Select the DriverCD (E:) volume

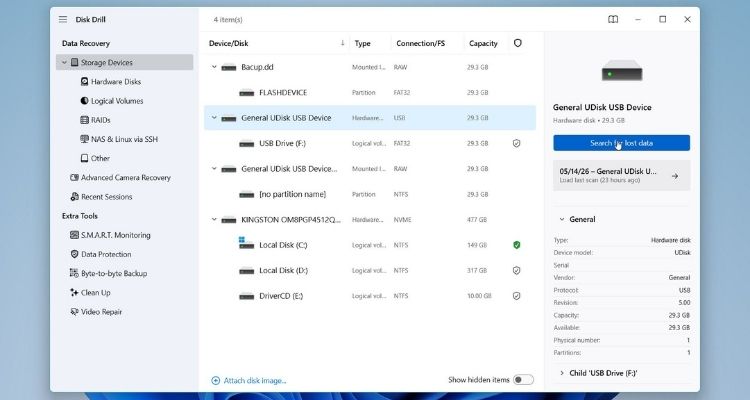click(370, 296)
